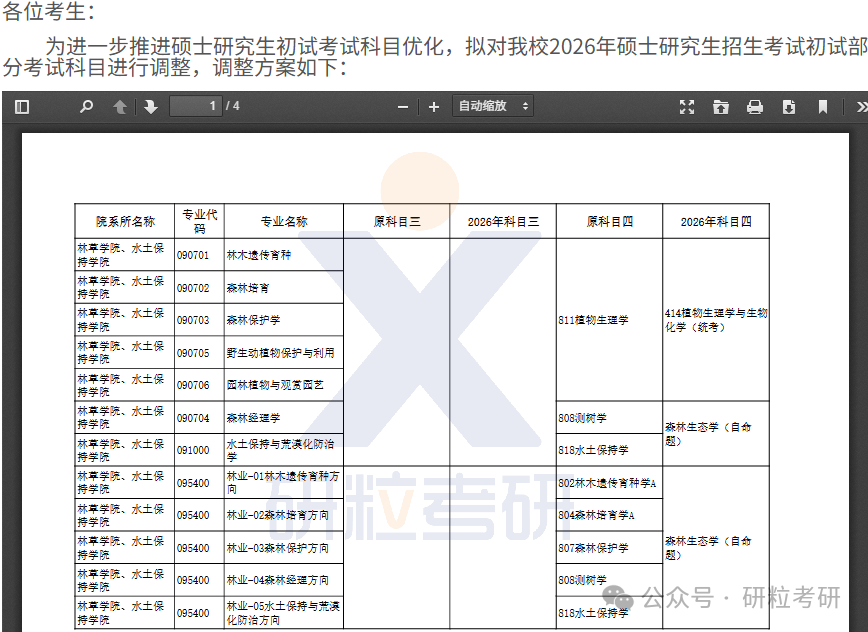The height and width of the screenshot is (632, 868).
Task: Click the major name 园林植物与观赏园艺
Action: pyautogui.click(x=275, y=385)
